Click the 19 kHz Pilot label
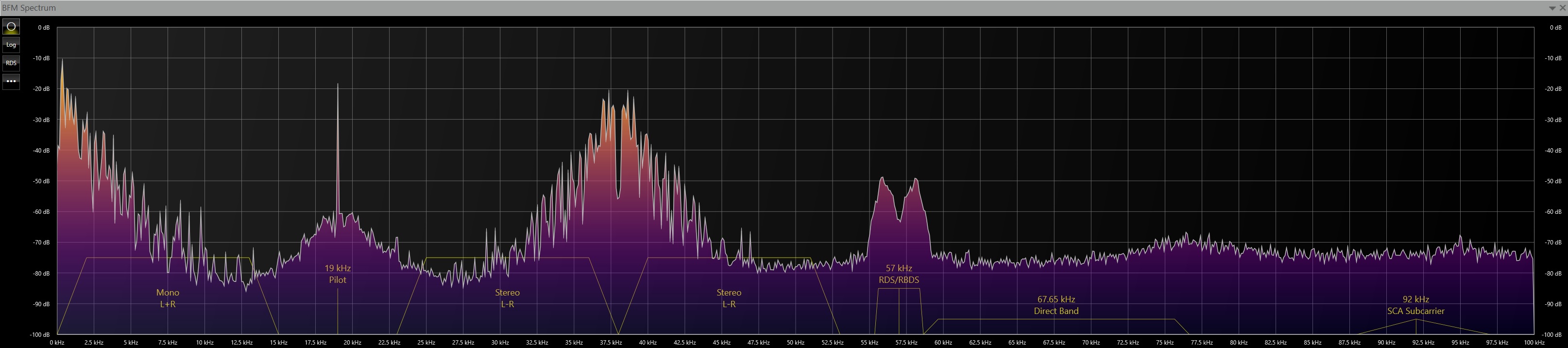1568x348 pixels. (x=337, y=274)
